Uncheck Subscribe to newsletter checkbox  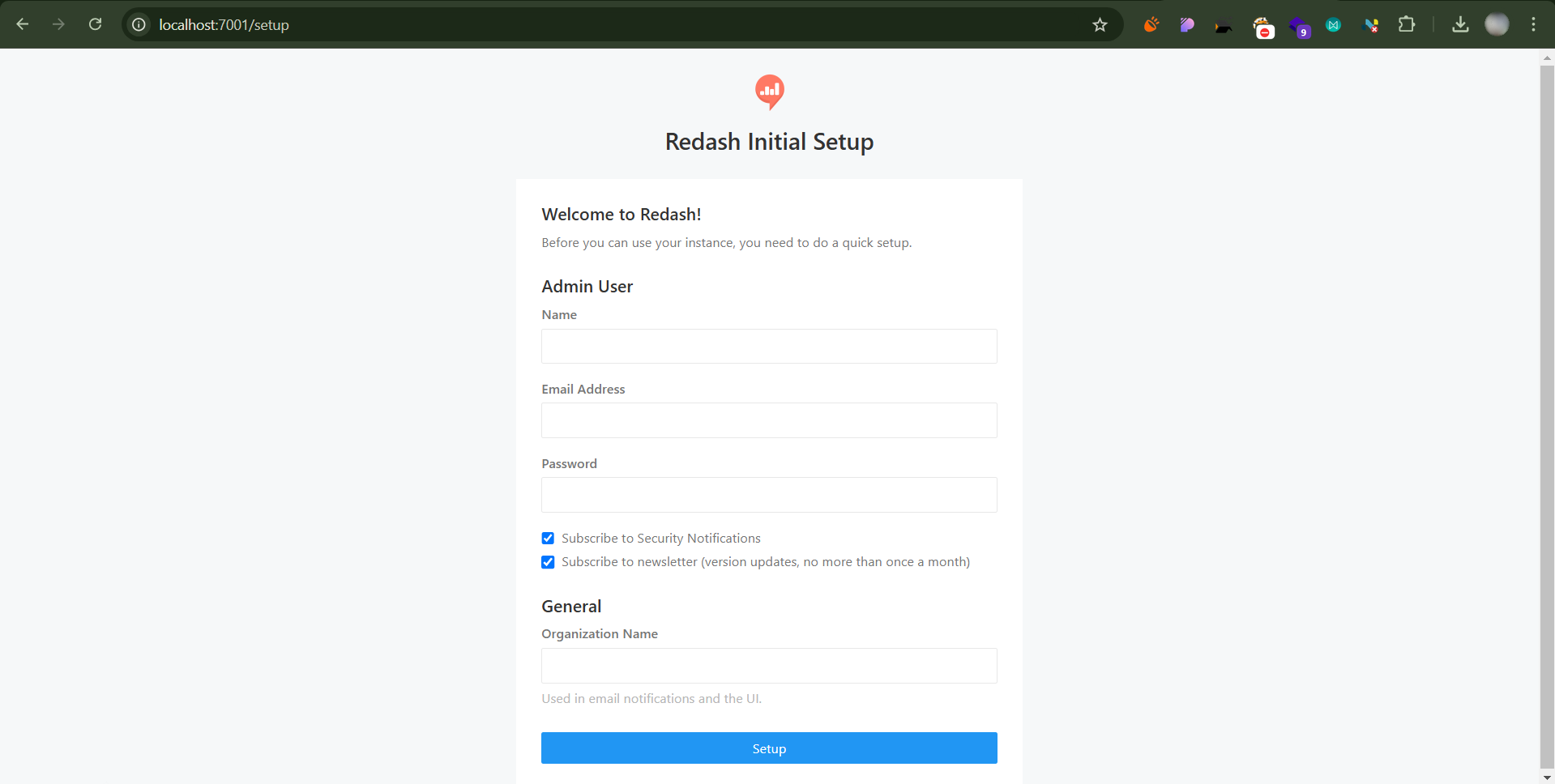pyautogui.click(x=548, y=562)
